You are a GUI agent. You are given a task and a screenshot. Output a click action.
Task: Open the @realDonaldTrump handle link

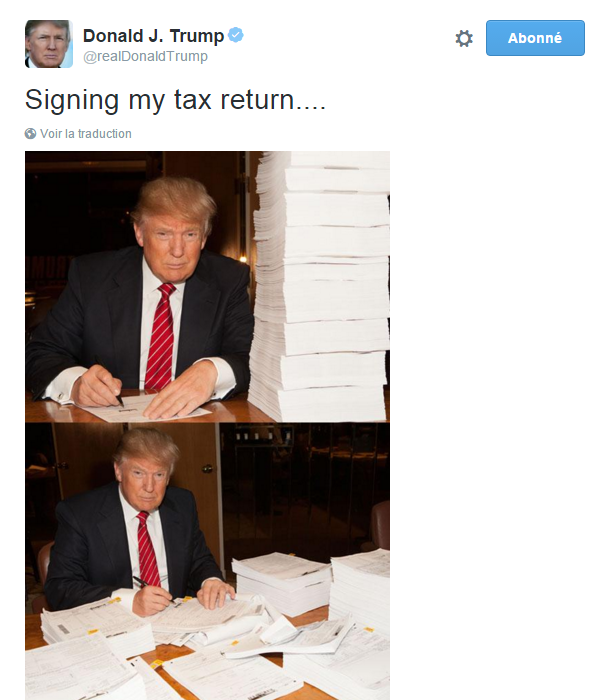click(x=145, y=56)
